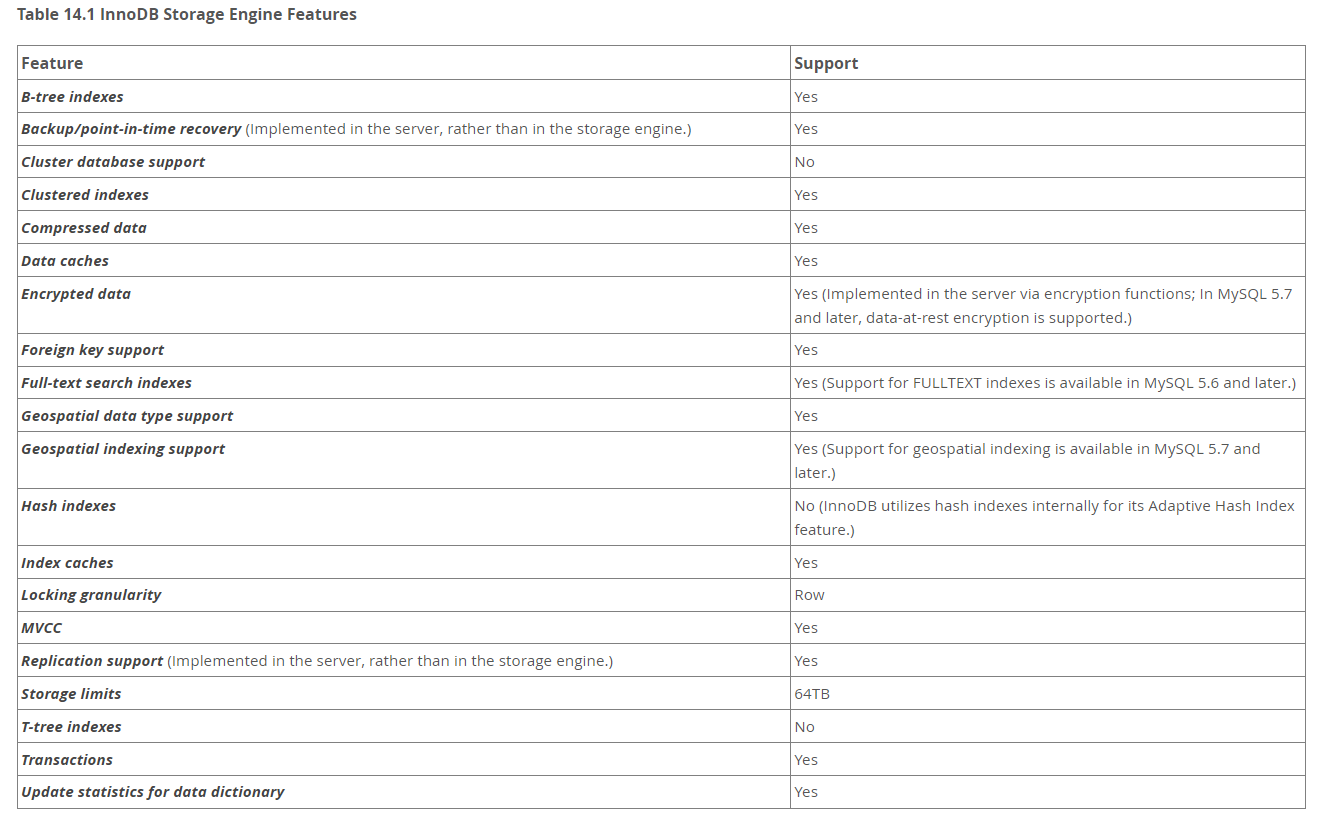The height and width of the screenshot is (816, 1320).
Task: Click the table title 'Table 14.1 InnoDB Storage Engine Features'
Action: [187, 15]
